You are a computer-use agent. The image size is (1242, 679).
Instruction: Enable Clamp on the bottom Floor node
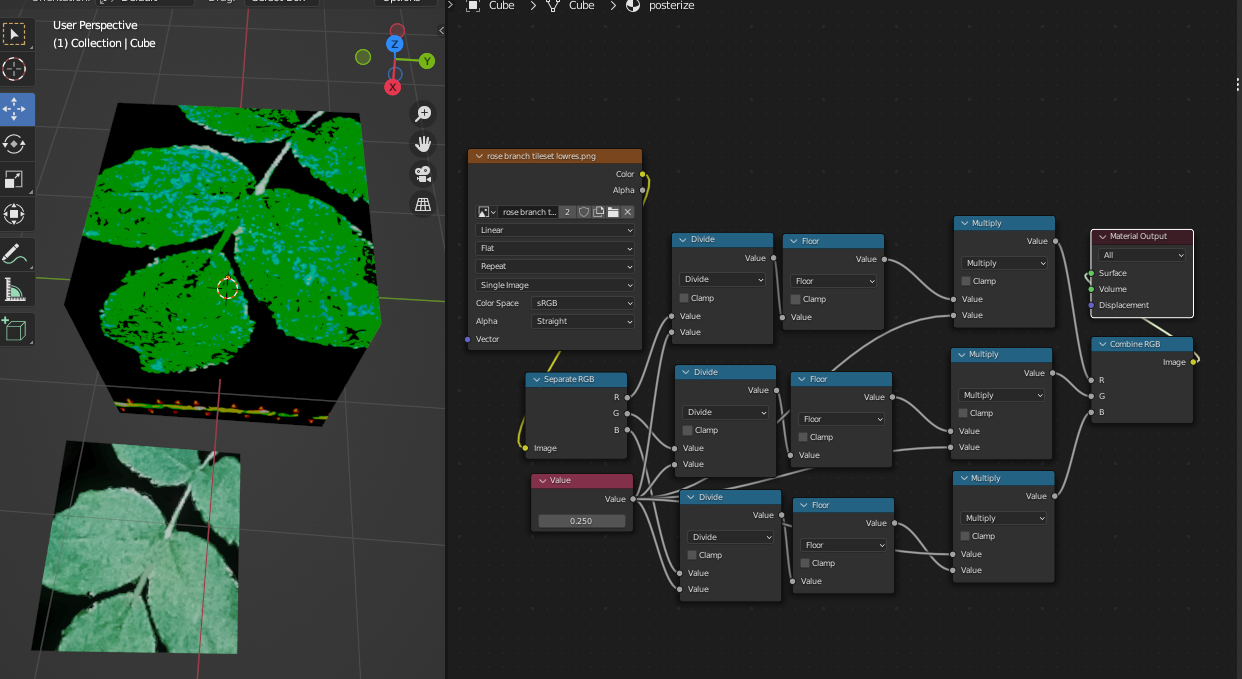tap(804, 563)
